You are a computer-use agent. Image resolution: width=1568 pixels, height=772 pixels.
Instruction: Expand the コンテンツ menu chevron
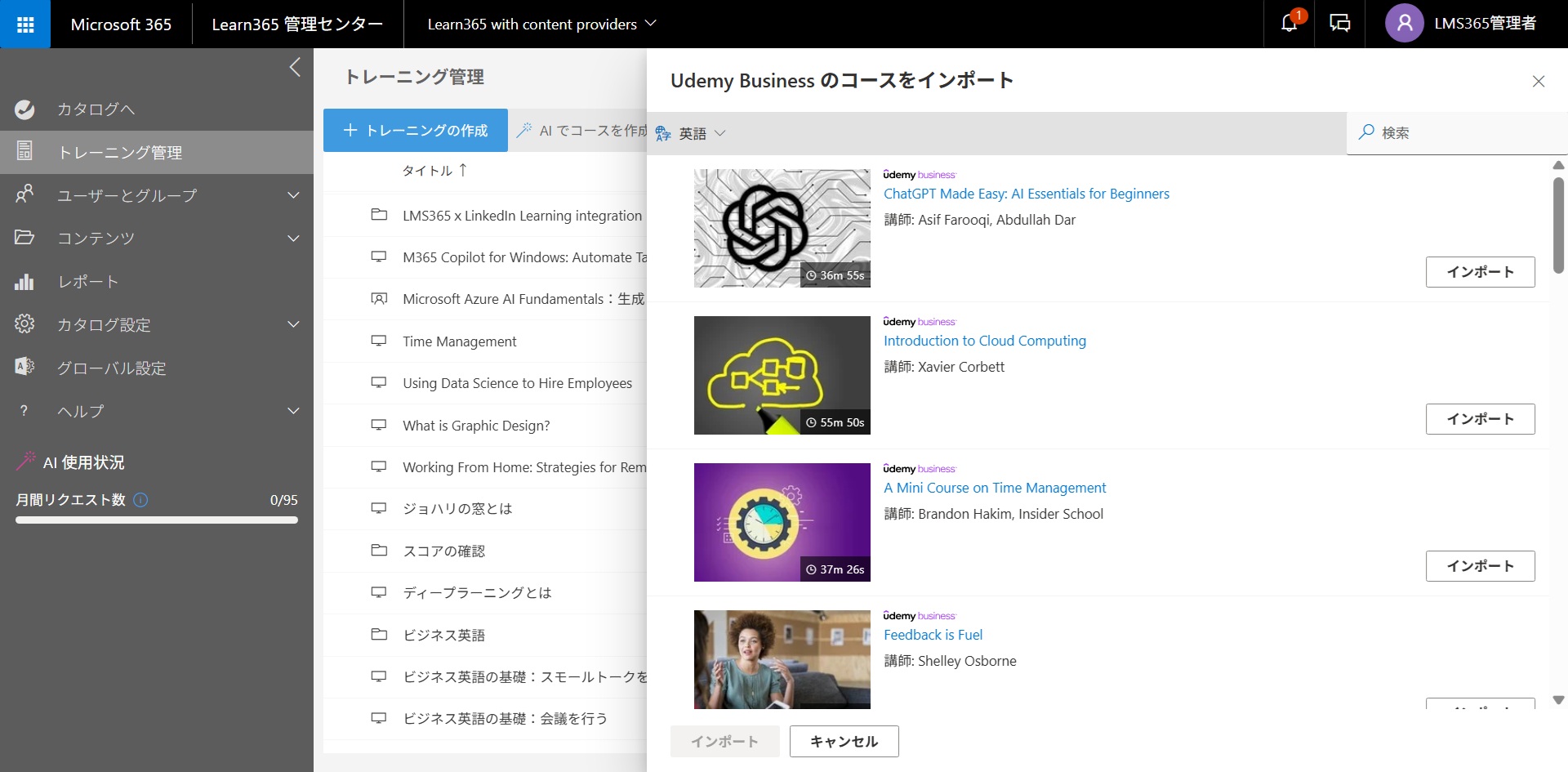293,239
